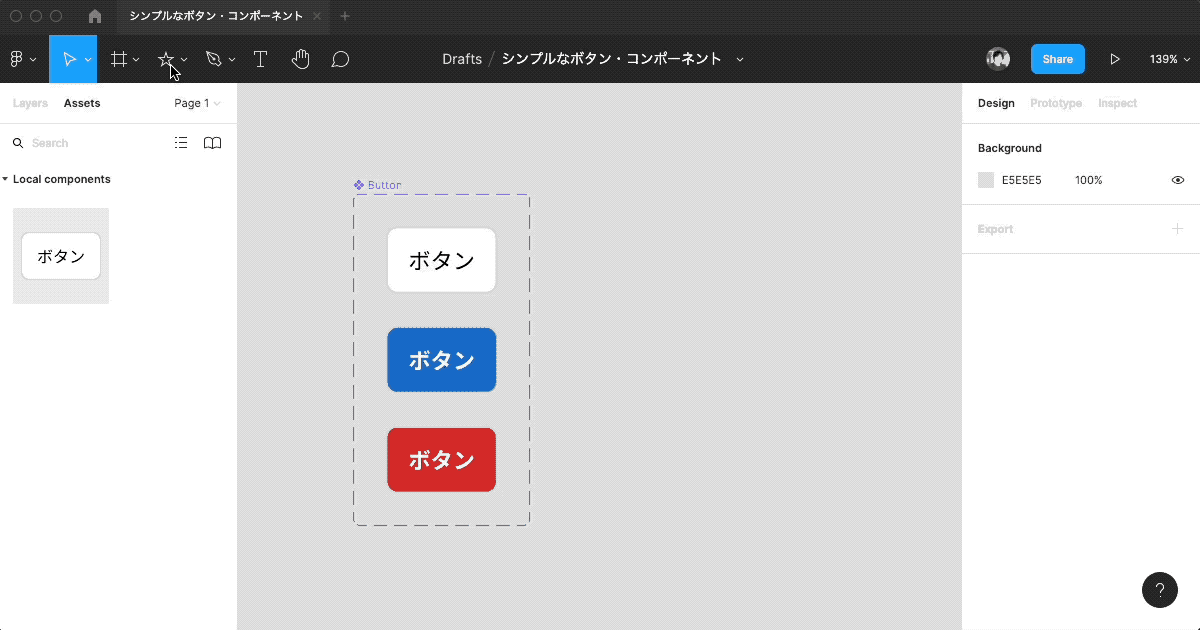Select the Hand tool
Screen dimensions: 1200x630
pyautogui.click(x=300, y=58)
